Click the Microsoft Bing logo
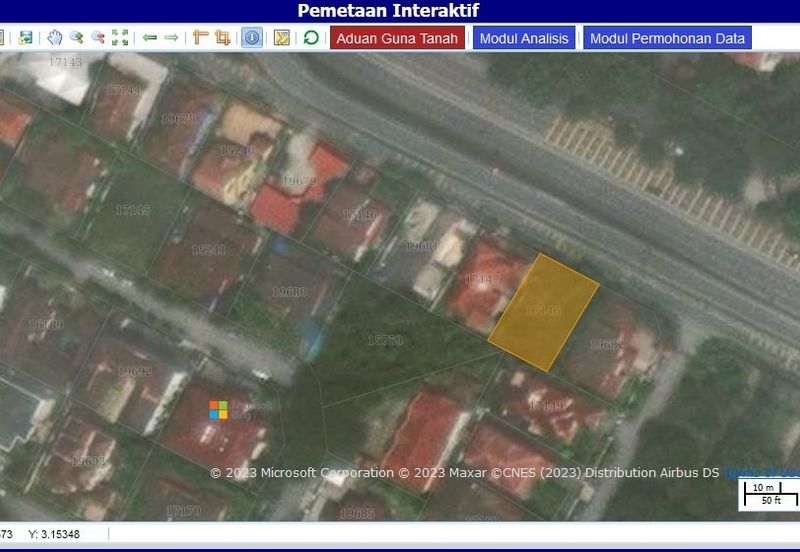This screenshot has height=552, width=800. point(219,410)
